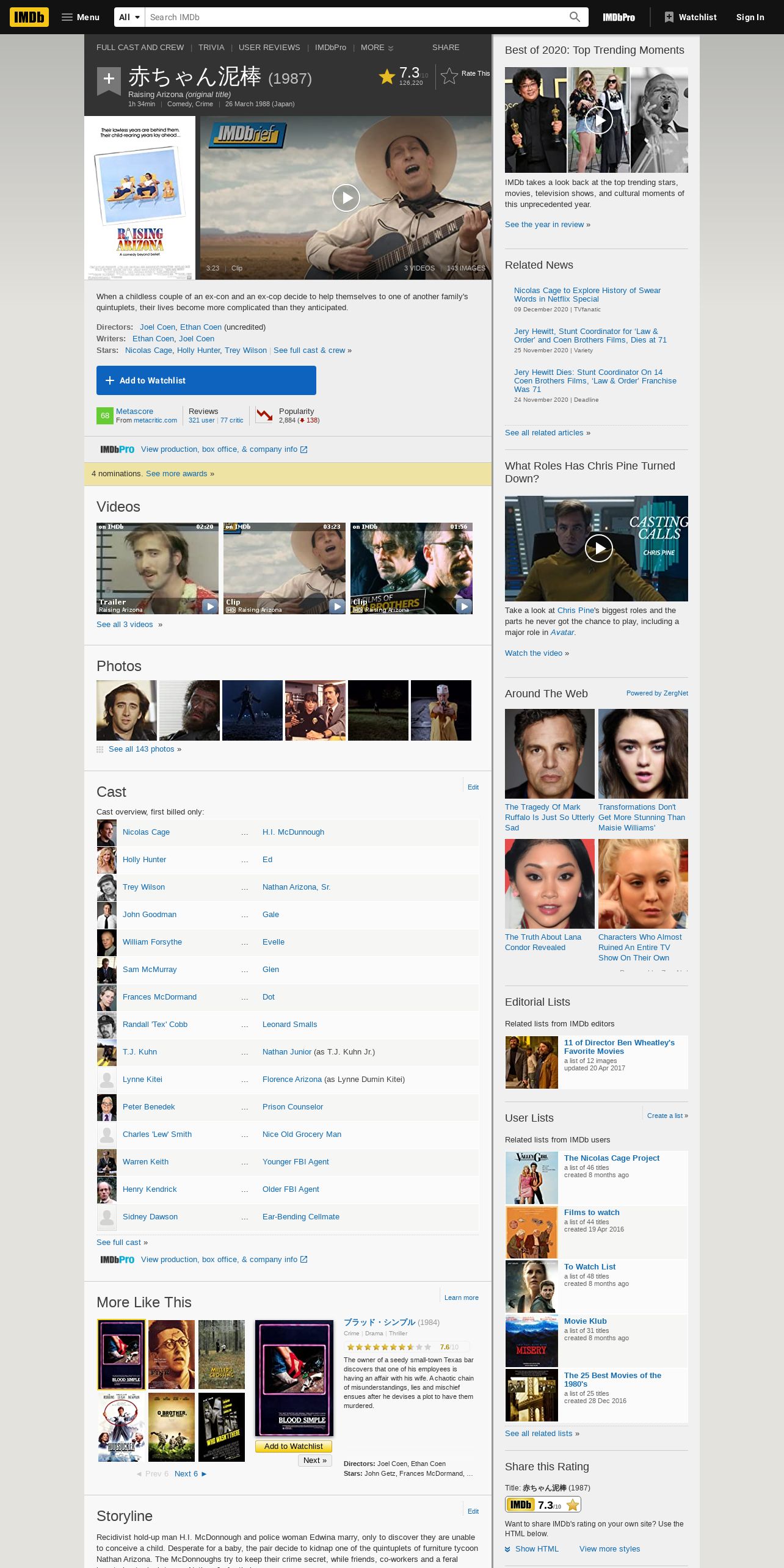The image size is (784, 1568).
Task: Click the Raising Arizona poster
Action: tap(140, 198)
